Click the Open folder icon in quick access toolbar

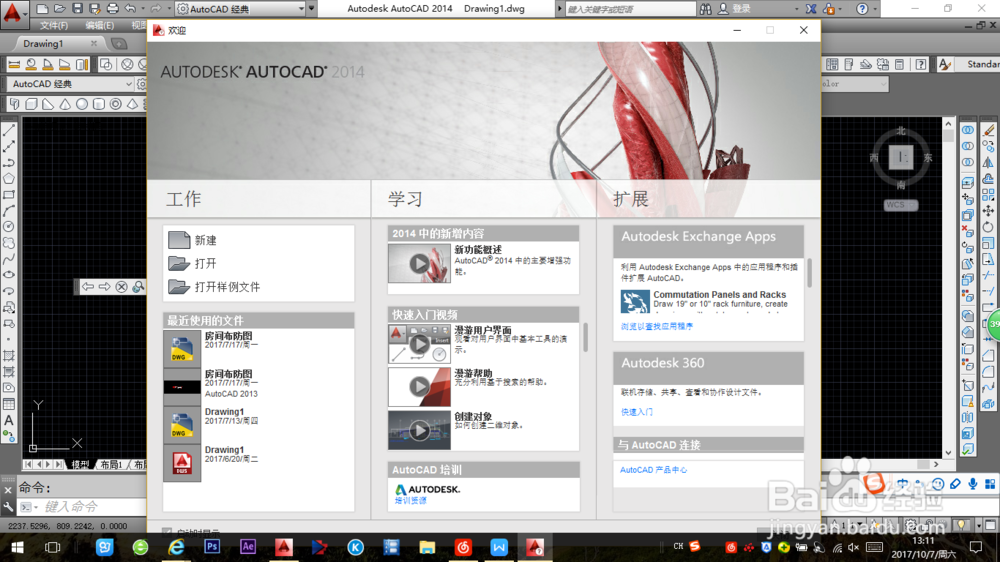59,9
